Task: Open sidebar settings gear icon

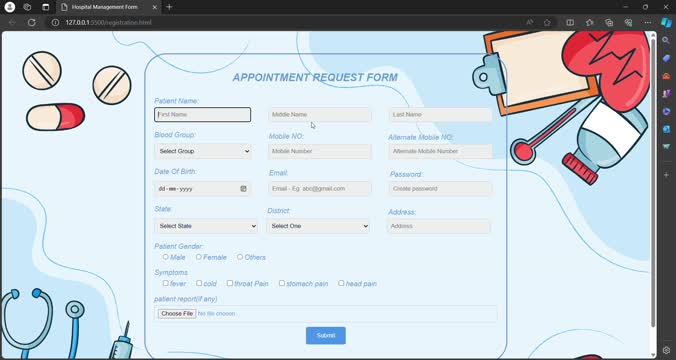Action: (666, 350)
